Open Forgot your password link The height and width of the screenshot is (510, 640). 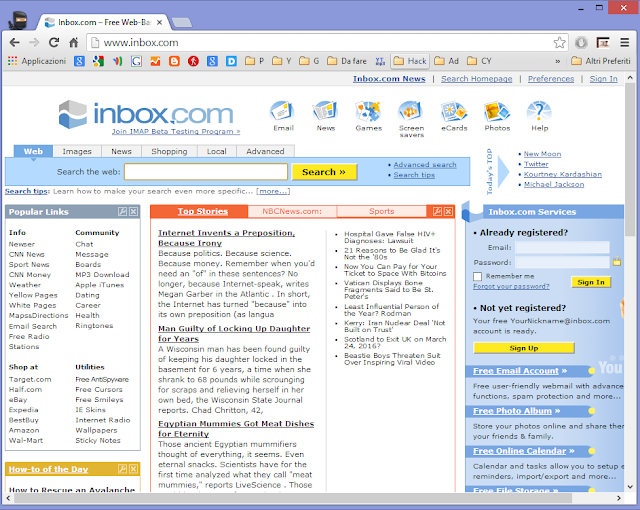(511, 286)
